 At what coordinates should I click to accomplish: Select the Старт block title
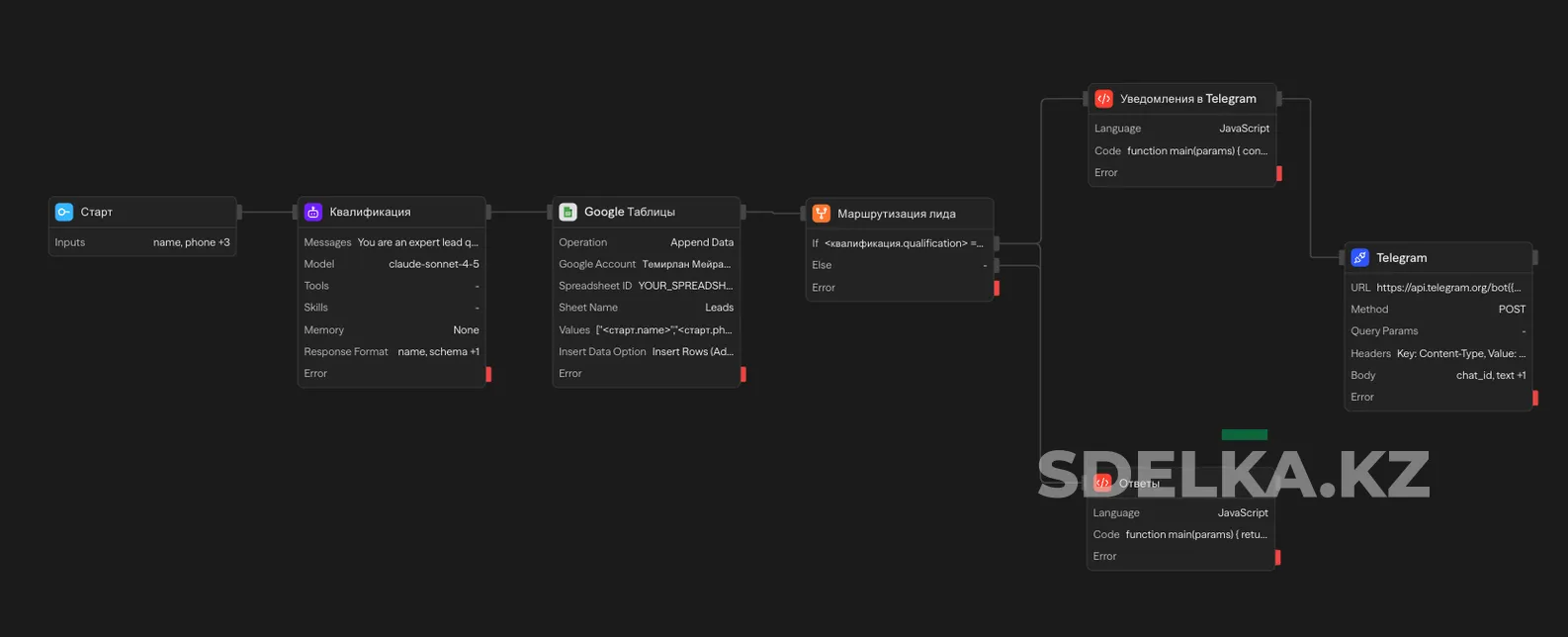coord(97,212)
